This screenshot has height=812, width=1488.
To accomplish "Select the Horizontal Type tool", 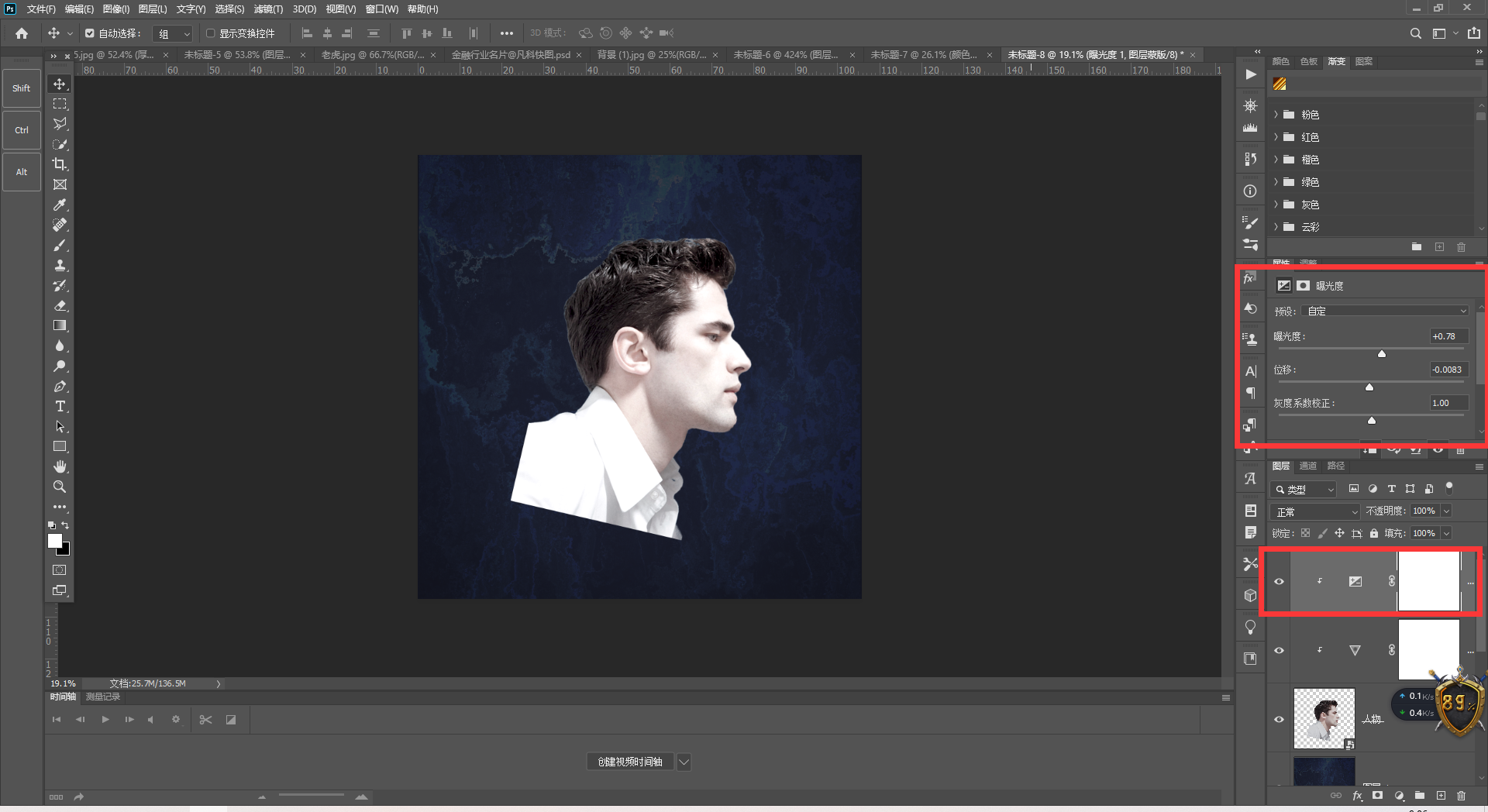I will [60, 406].
